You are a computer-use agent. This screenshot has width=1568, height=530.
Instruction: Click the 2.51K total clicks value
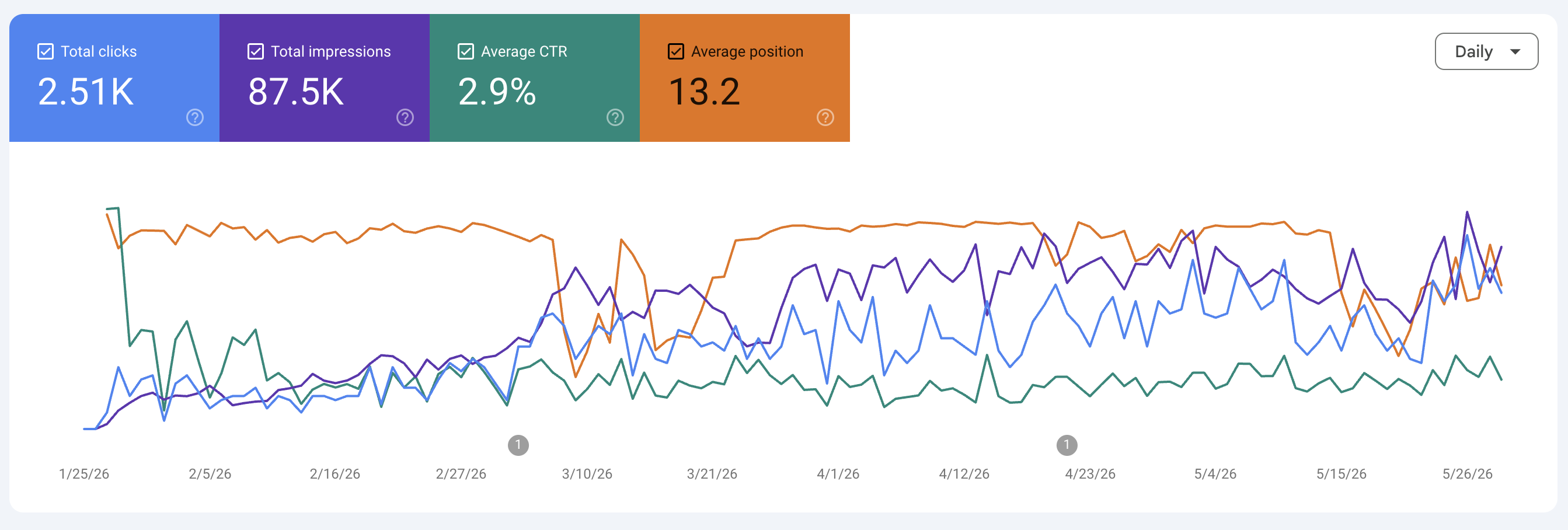86,92
